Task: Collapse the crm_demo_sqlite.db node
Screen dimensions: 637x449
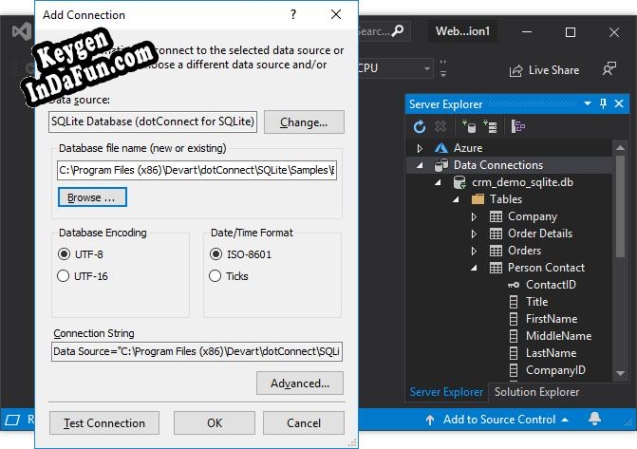Action: tap(438, 183)
